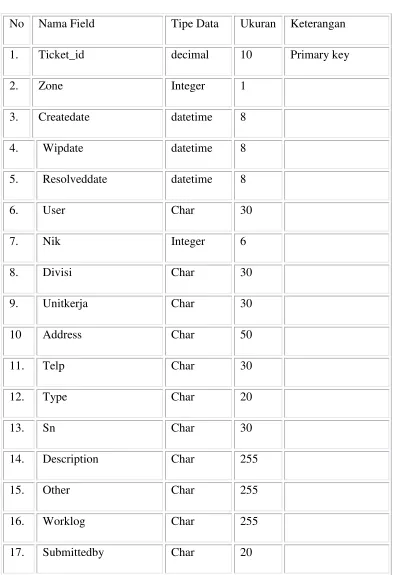
Task: Select the Worklog field cell
Action: tap(99, 528)
